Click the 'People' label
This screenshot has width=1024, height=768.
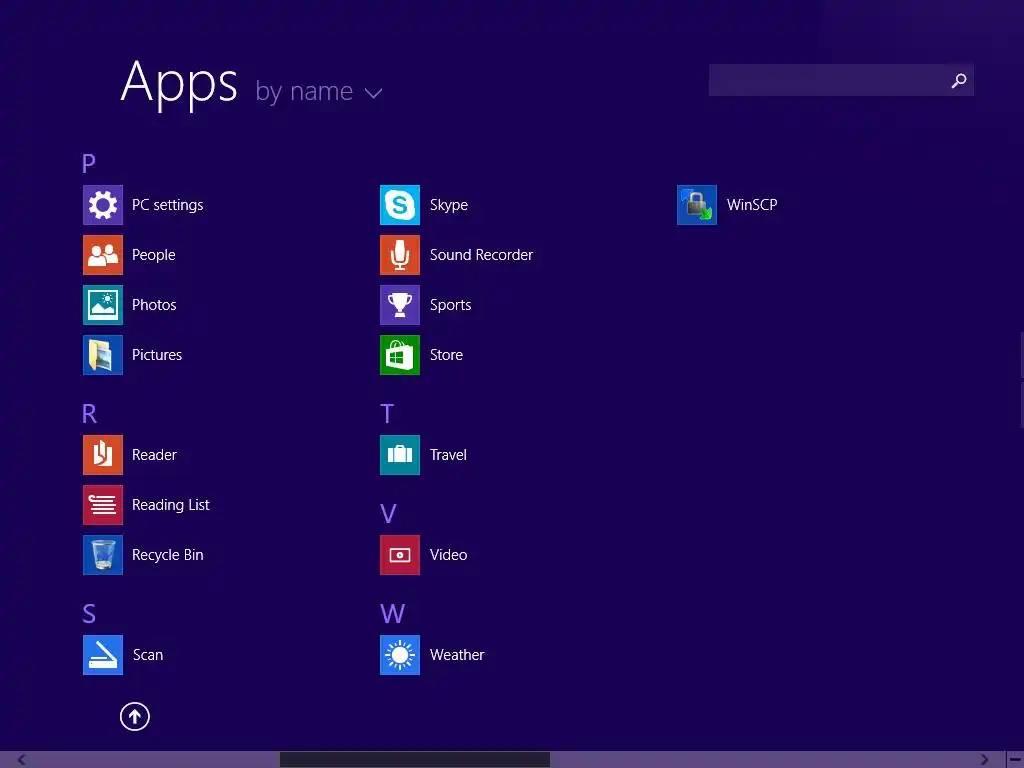153,255
